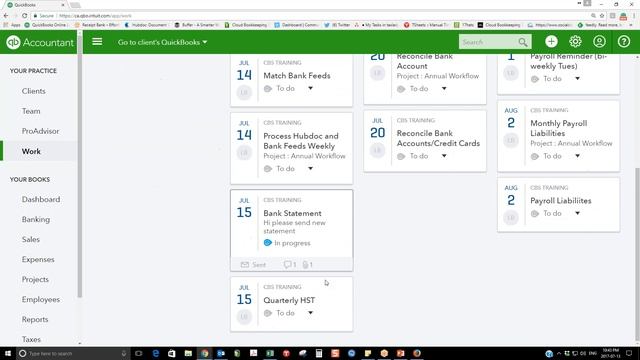Open the Monthly Payroll Liabilities task
Image resolution: width=640 pixels, height=360 pixels.
pos(558,128)
